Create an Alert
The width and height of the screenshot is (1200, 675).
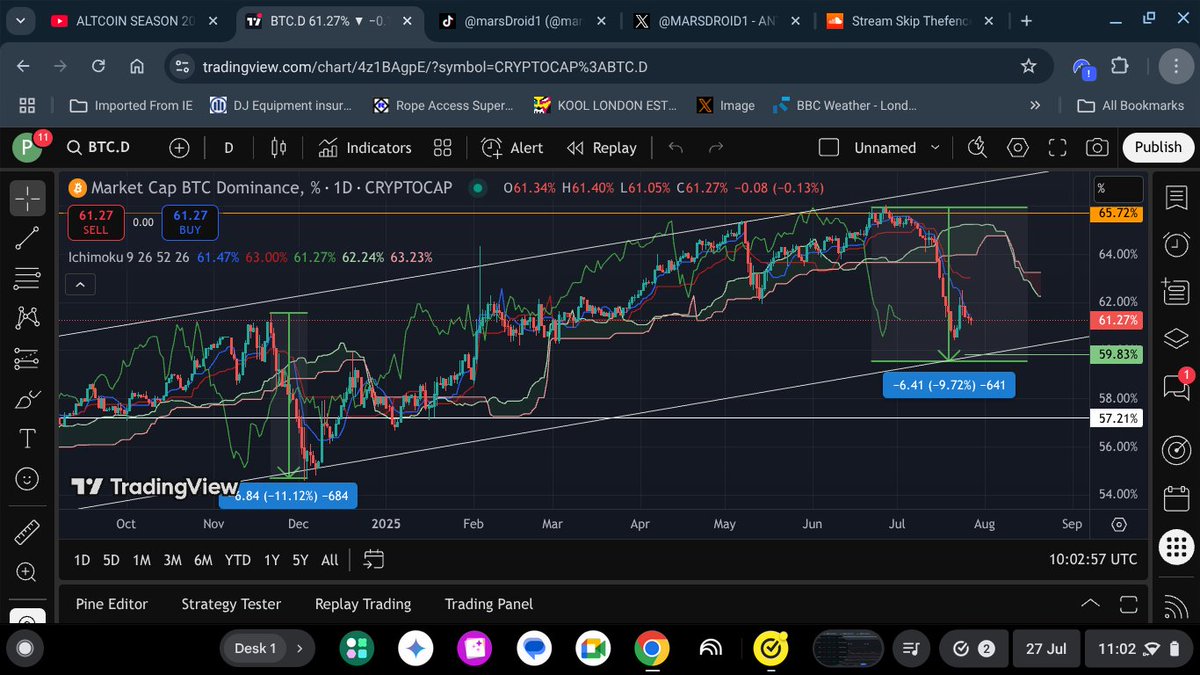[512, 147]
